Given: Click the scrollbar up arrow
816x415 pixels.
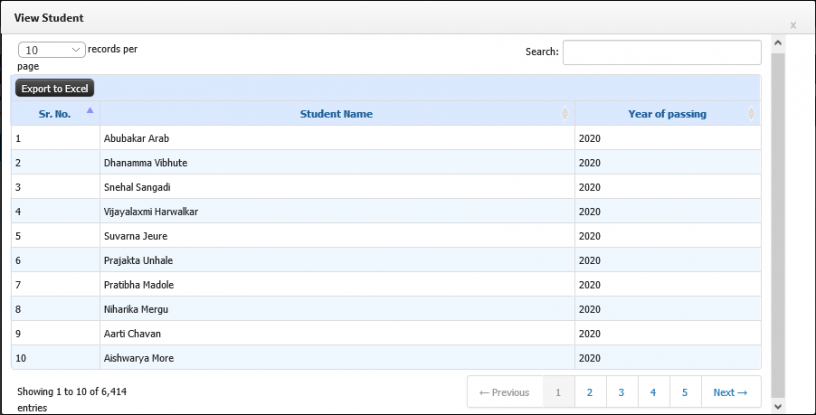Looking at the screenshot, I should (x=778, y=43).
